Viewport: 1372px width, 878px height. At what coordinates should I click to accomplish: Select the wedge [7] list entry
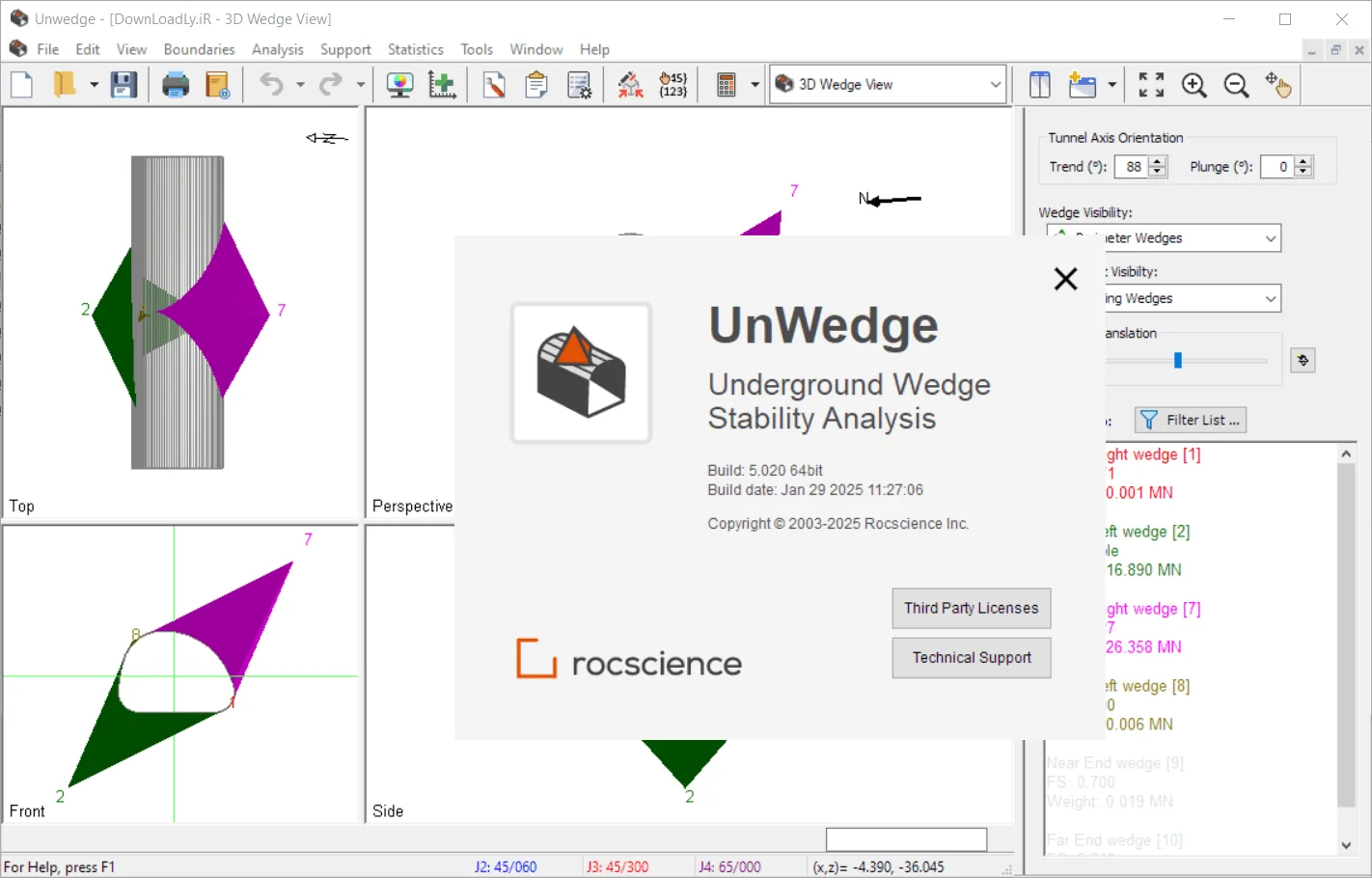point(1153,628)
